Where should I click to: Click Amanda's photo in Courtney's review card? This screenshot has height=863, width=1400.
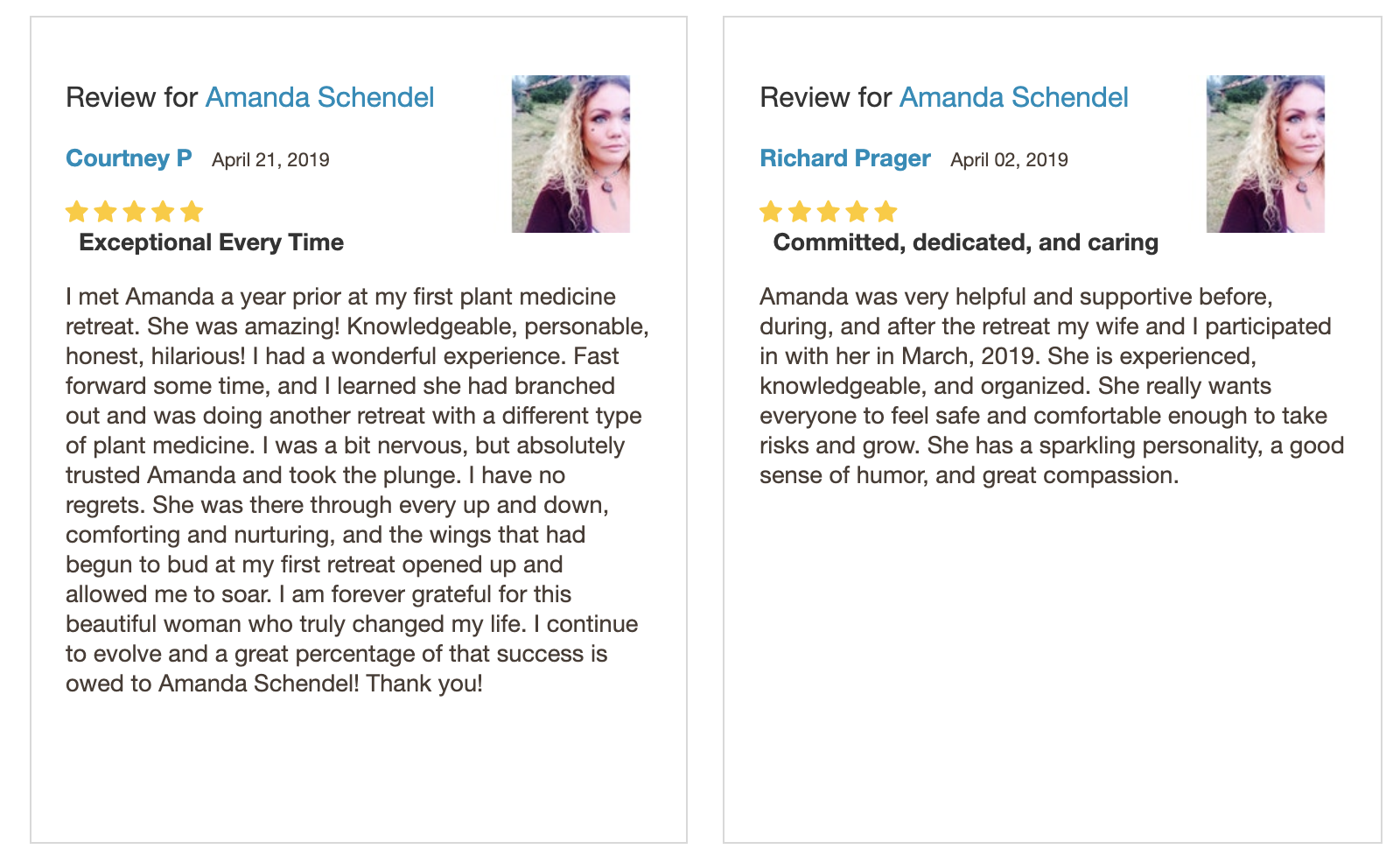click(570, 154)
